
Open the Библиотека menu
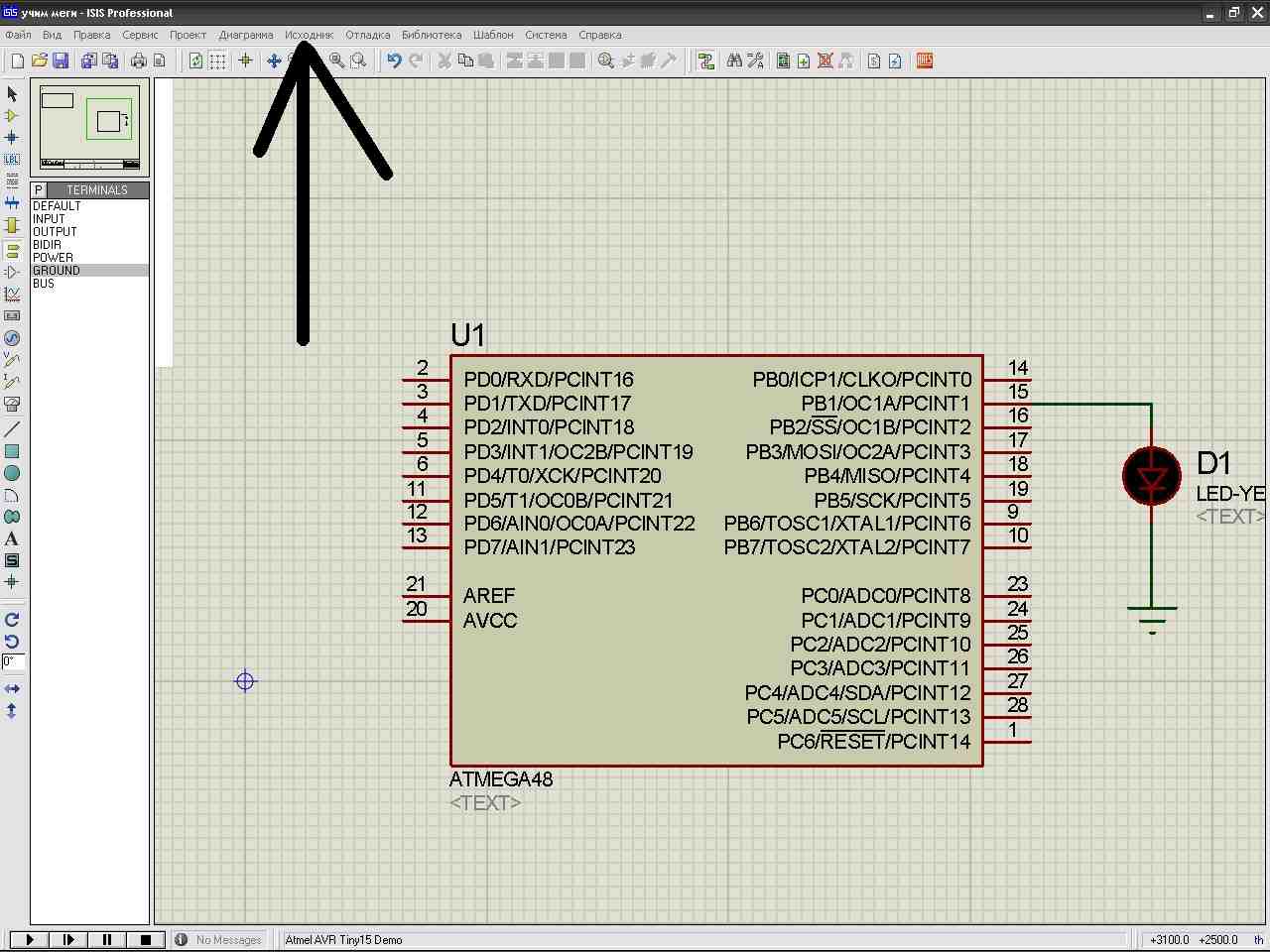[x=432, y=35]
